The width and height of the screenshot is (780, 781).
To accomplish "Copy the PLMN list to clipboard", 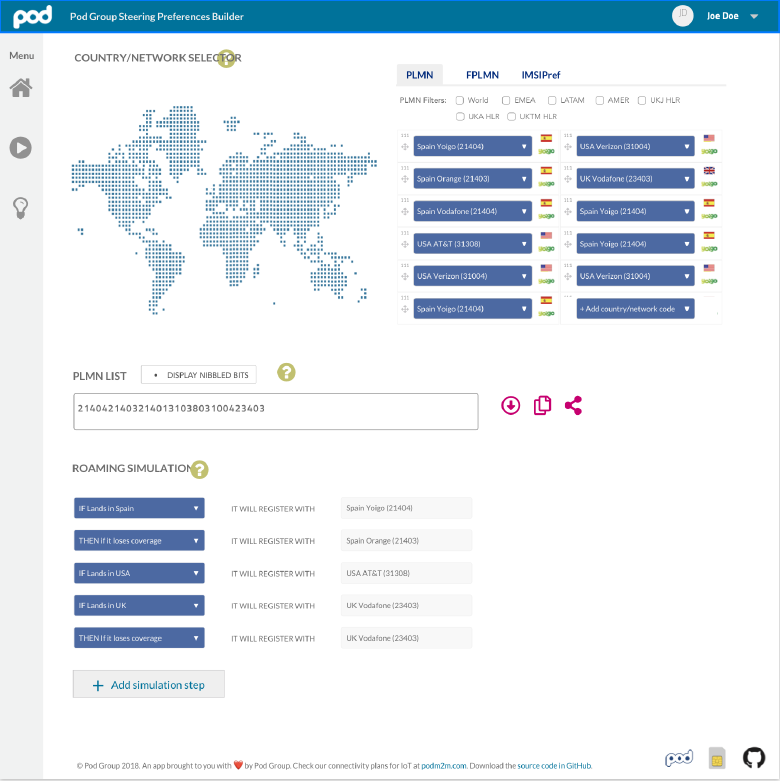I will pyautogui.click(x=542, y=405).
